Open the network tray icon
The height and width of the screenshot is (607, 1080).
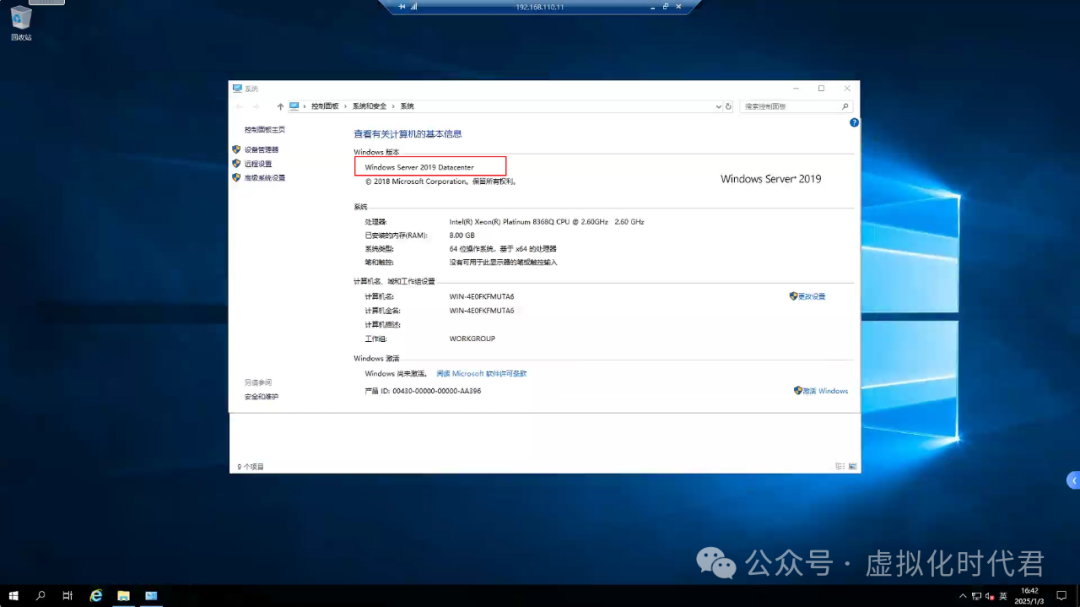coord(976,597)
